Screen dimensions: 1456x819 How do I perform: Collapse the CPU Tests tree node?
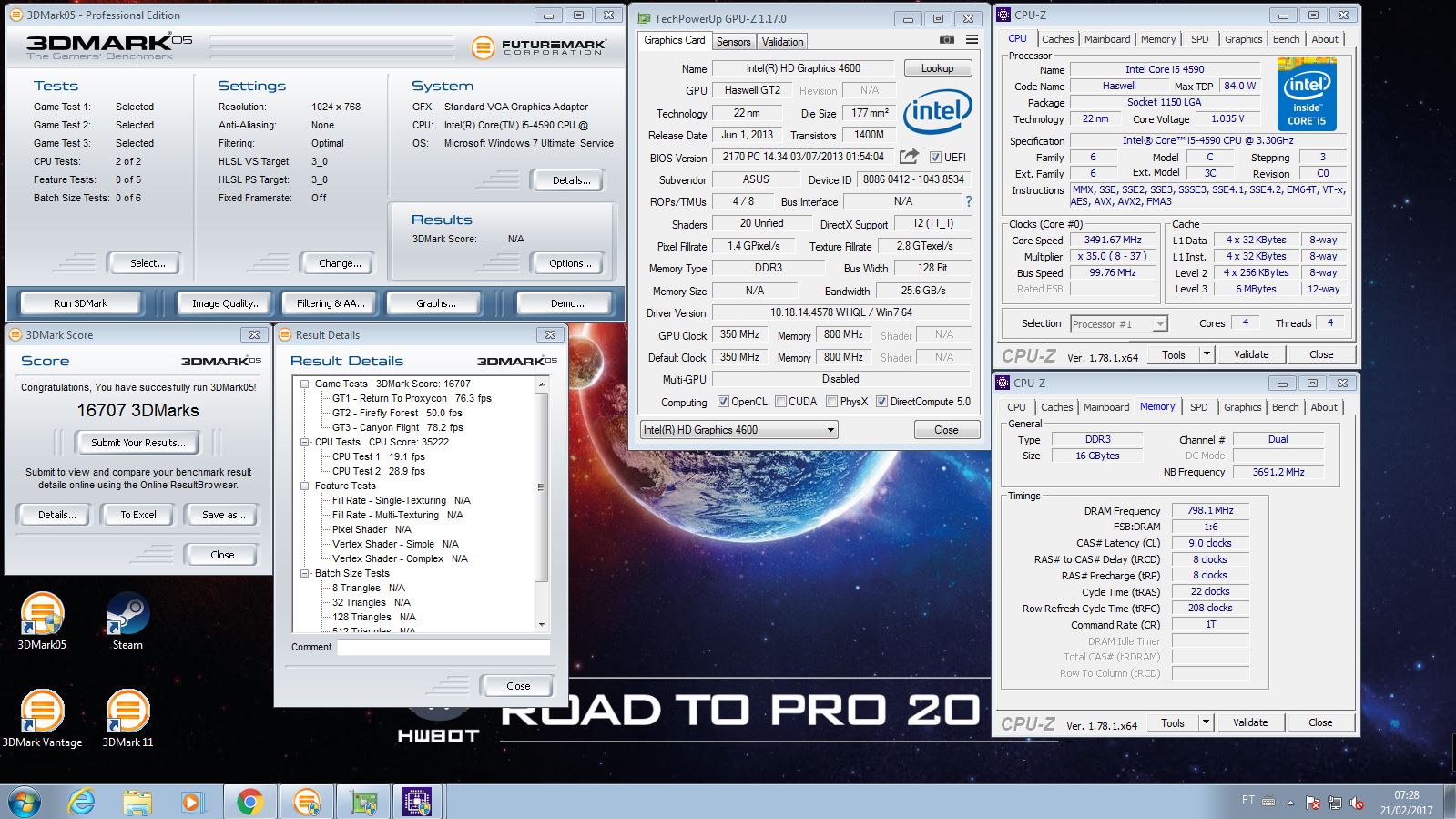tap(305, 442)
